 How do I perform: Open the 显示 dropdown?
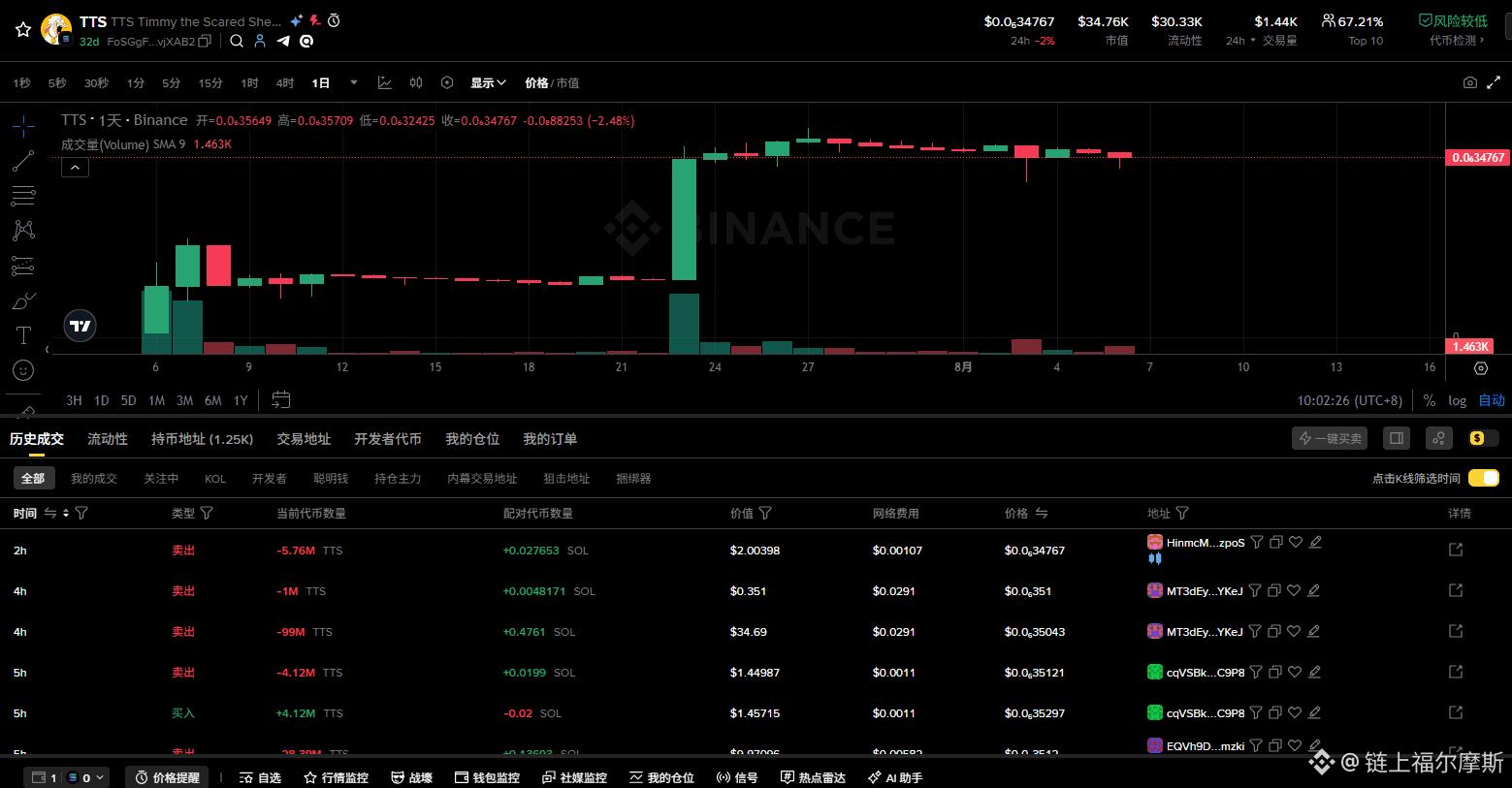488,83
